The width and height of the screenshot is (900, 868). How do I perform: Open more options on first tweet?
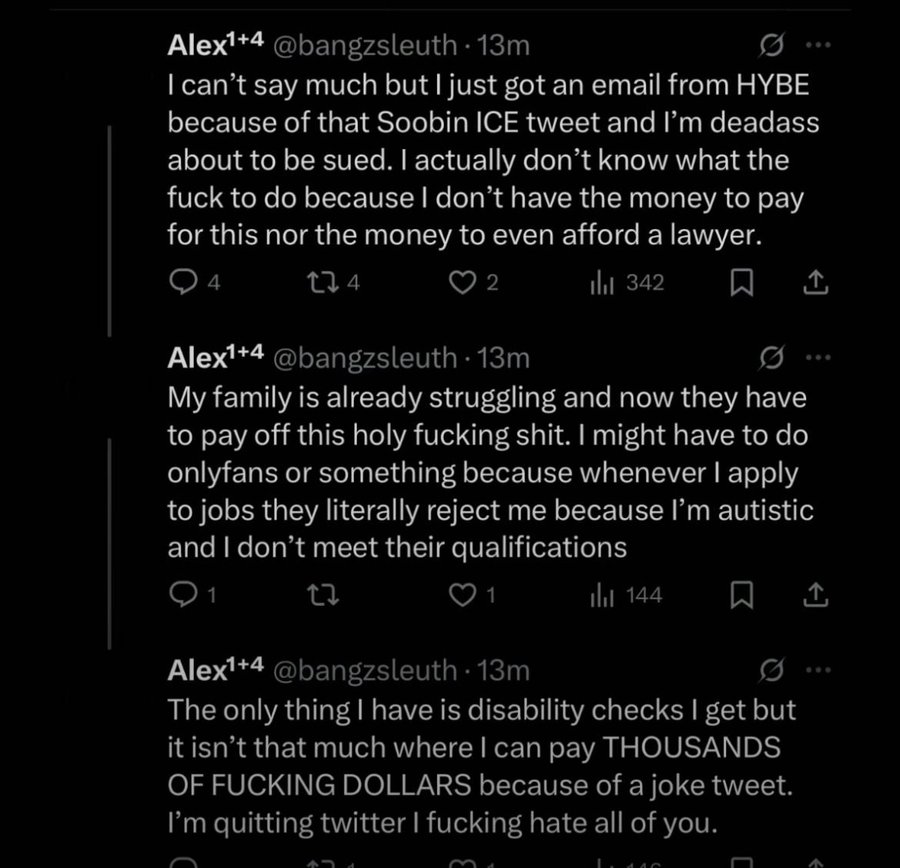[817, 45]
